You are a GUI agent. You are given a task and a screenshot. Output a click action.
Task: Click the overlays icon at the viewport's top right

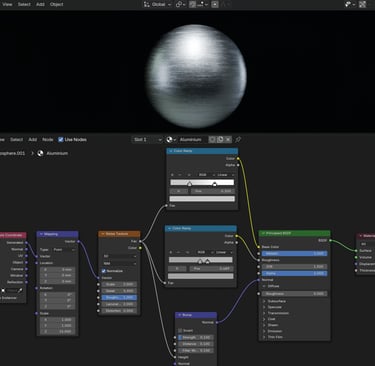click(x=362, y=4)
